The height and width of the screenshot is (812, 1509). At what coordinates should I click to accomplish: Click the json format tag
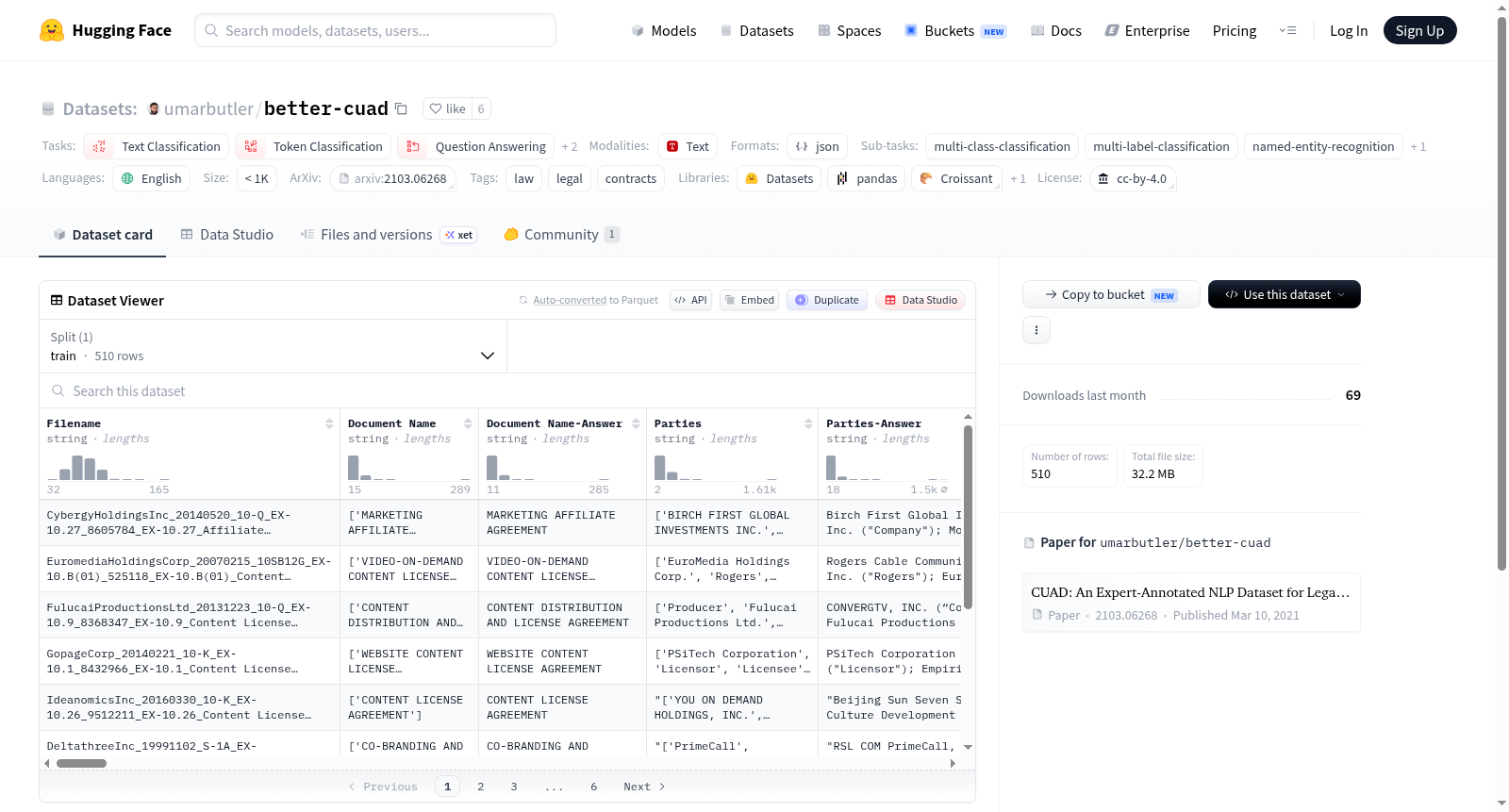[817, 146]
